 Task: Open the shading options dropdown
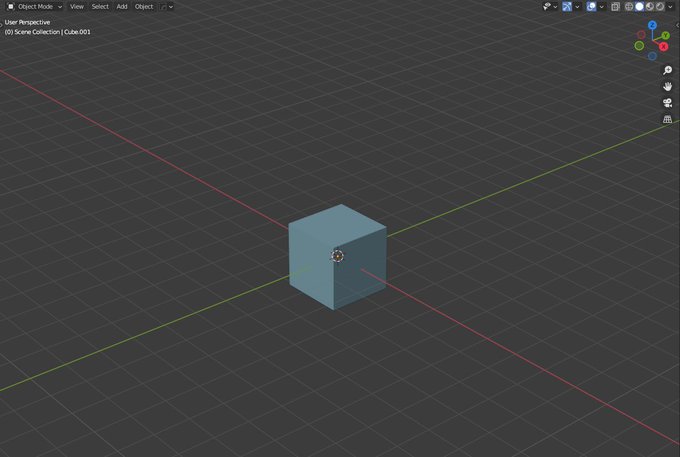point(670,7)
